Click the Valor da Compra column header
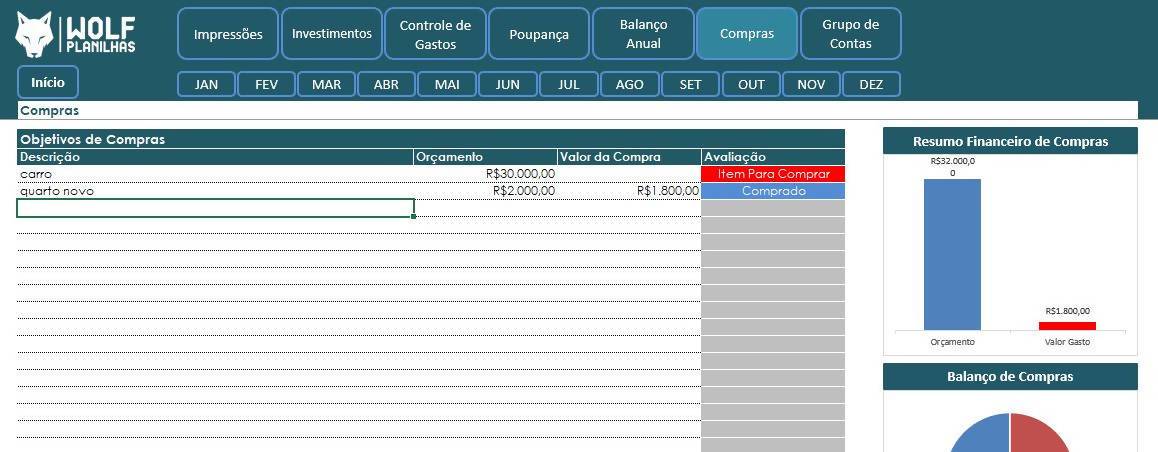This screenshot has height=452, width=1158. pyautogui.click(x=629, y=157)
